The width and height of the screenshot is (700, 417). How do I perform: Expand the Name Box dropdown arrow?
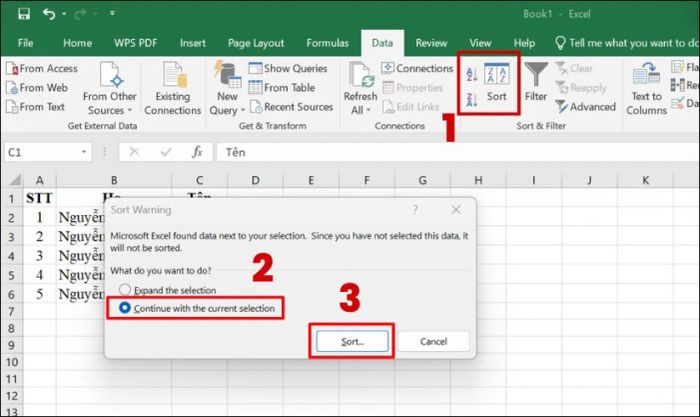click(x=84, y=152)
